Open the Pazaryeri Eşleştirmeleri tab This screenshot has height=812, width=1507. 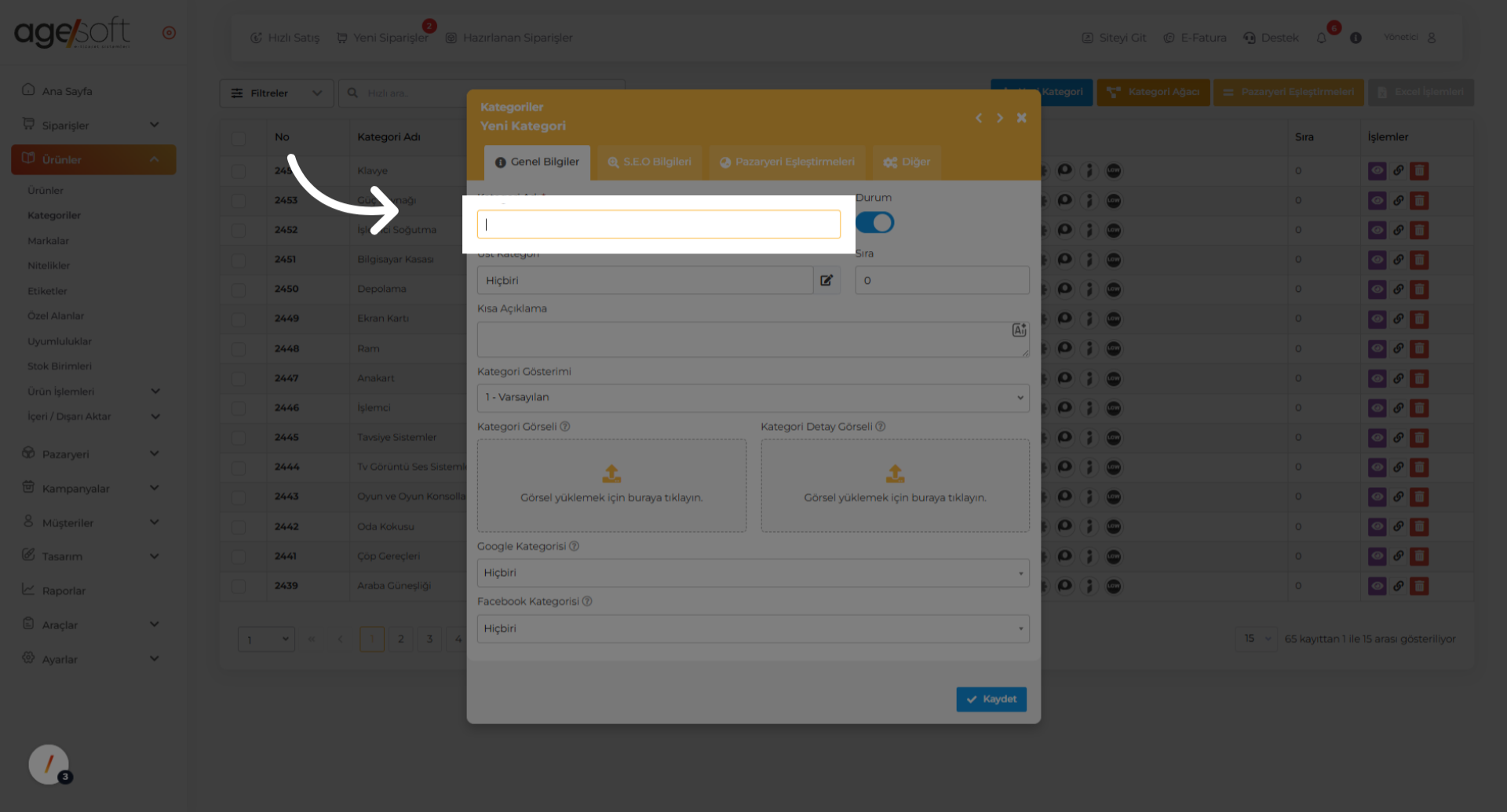pyautogui.click(x=786, y=162)
